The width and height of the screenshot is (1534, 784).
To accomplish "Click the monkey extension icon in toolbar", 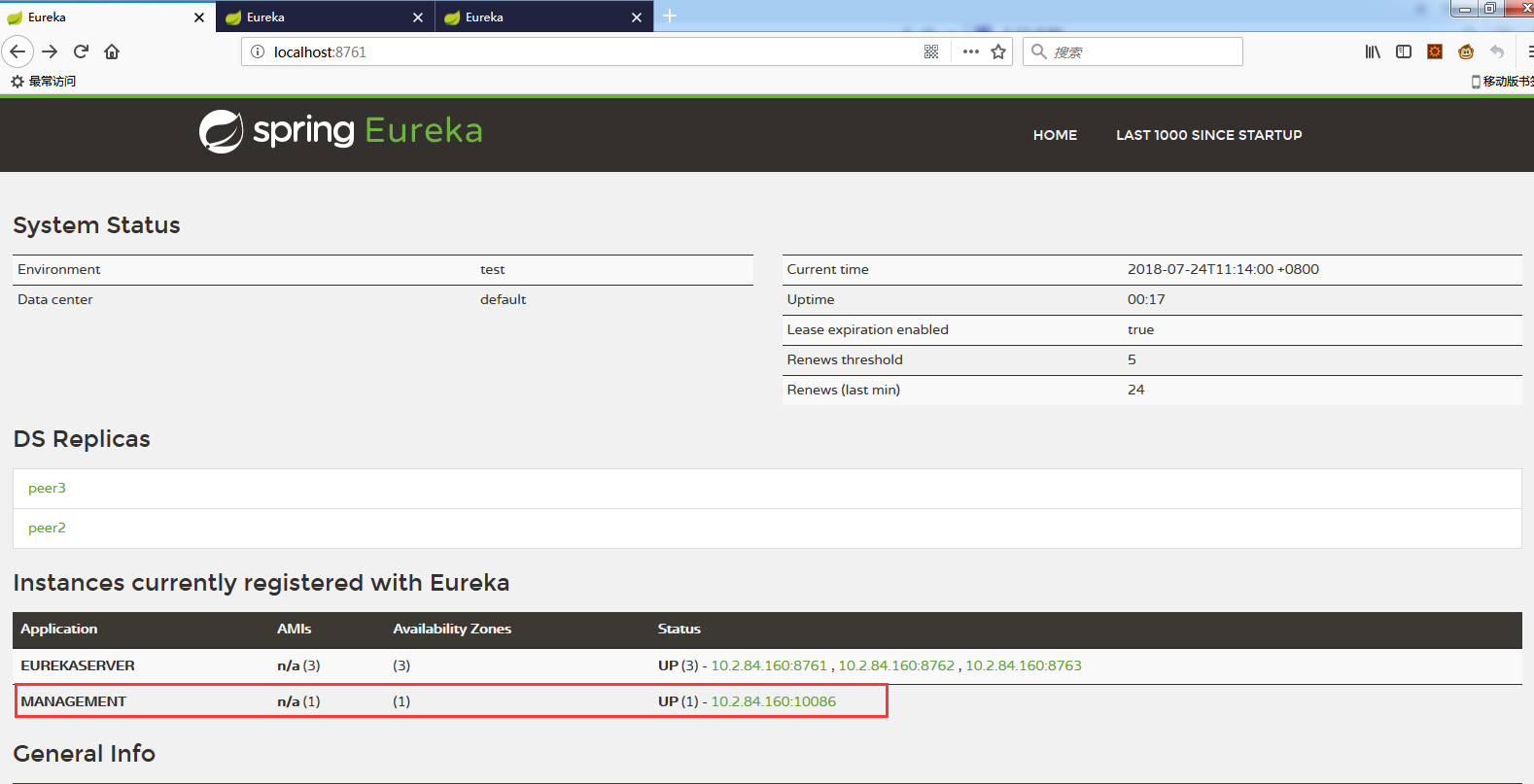I will pyautogui.click(x=1466, y=51).
